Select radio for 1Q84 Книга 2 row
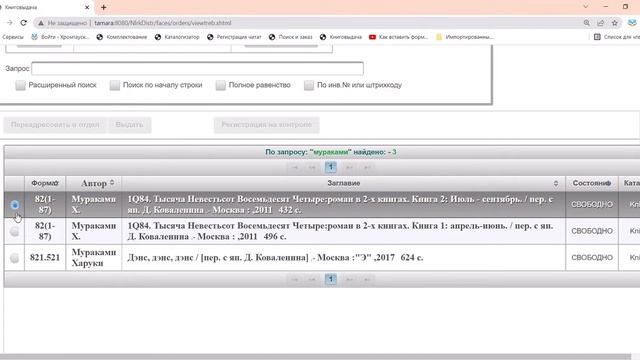 (15, 204)
